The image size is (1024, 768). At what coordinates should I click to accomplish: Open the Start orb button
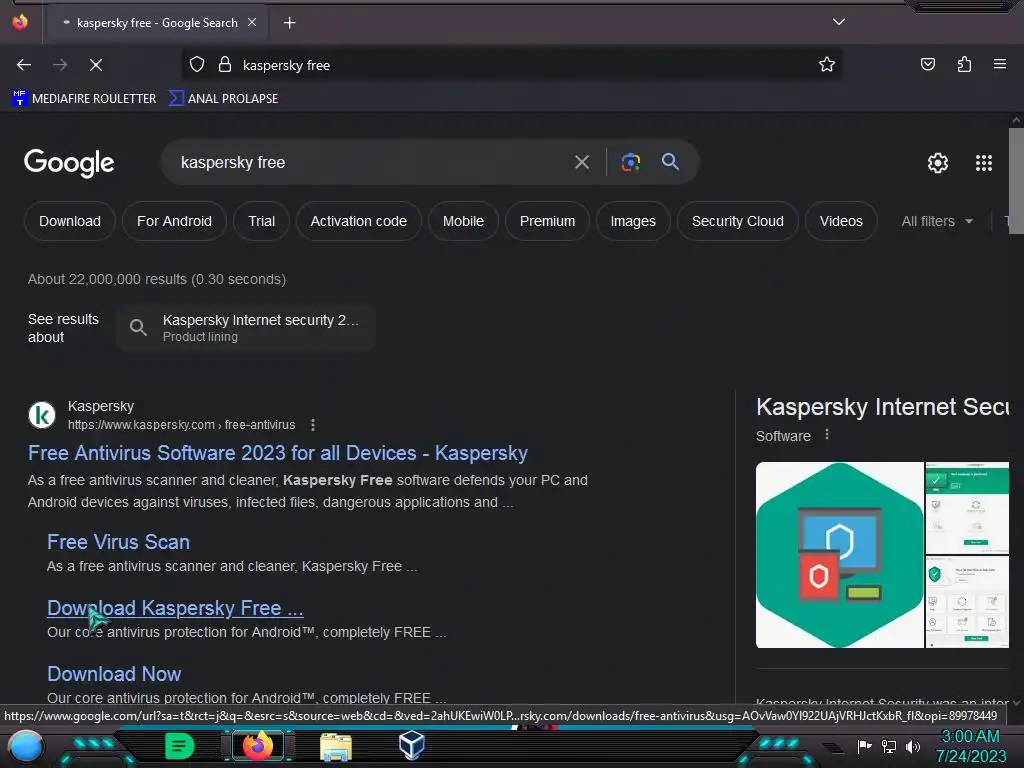[25, 746]
